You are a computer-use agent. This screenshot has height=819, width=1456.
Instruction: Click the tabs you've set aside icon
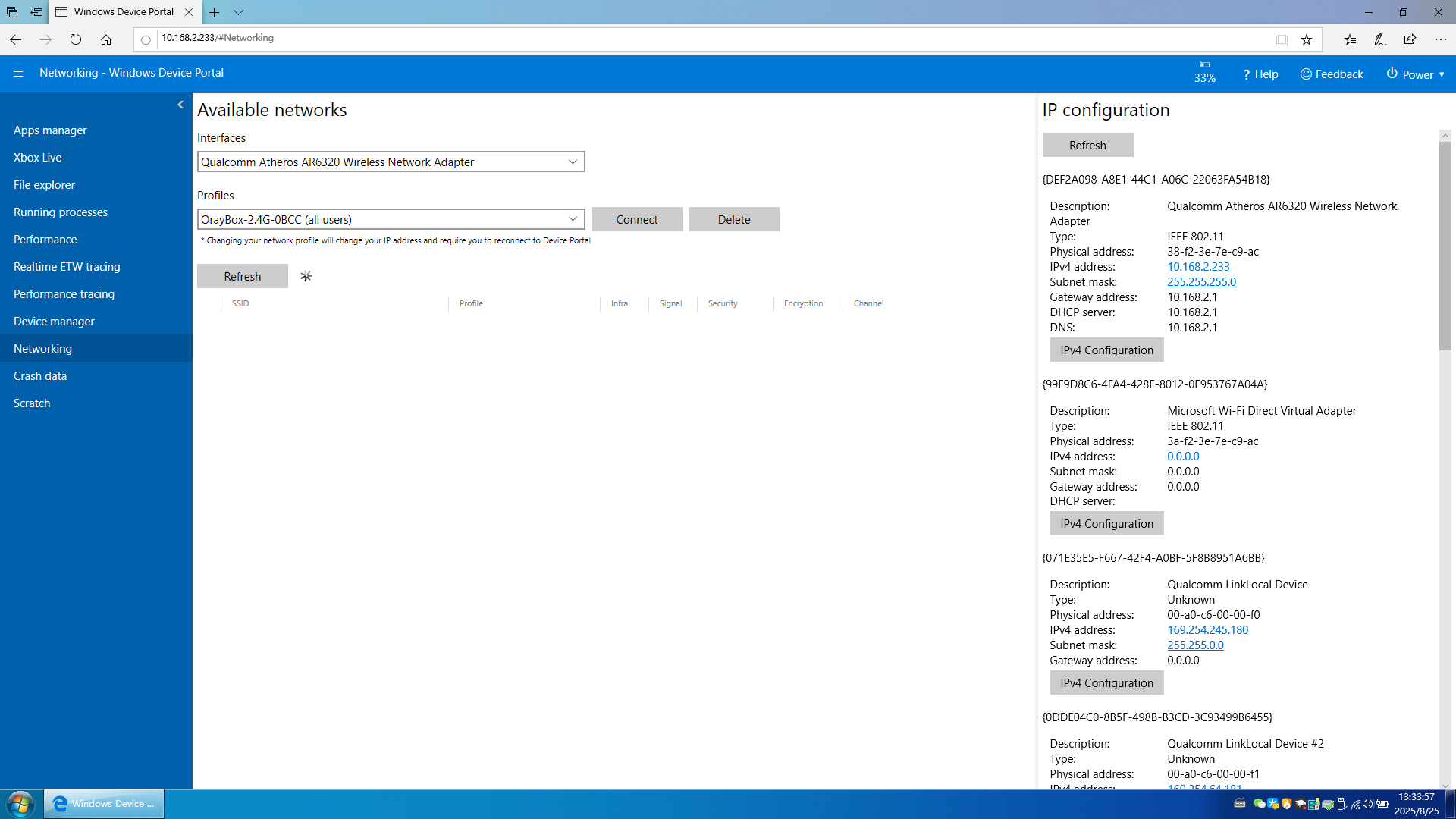(12, 12)
